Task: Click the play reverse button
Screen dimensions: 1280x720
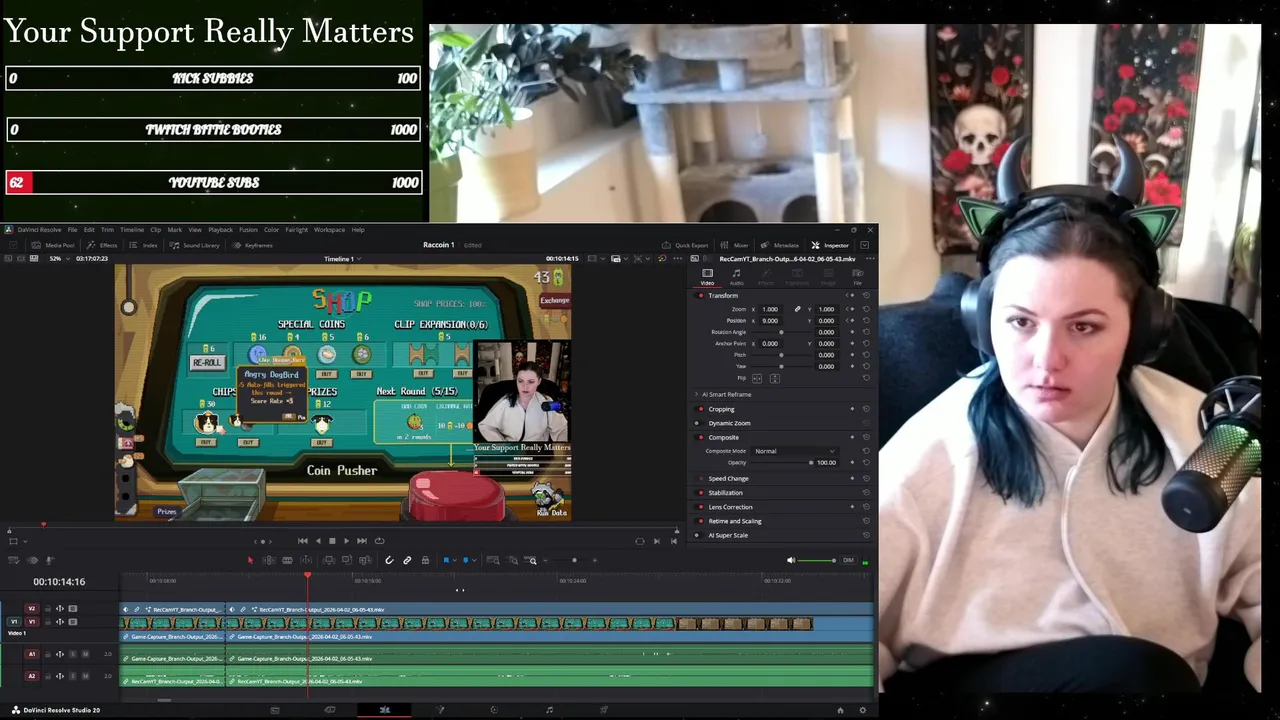Action: pos(318,541)
